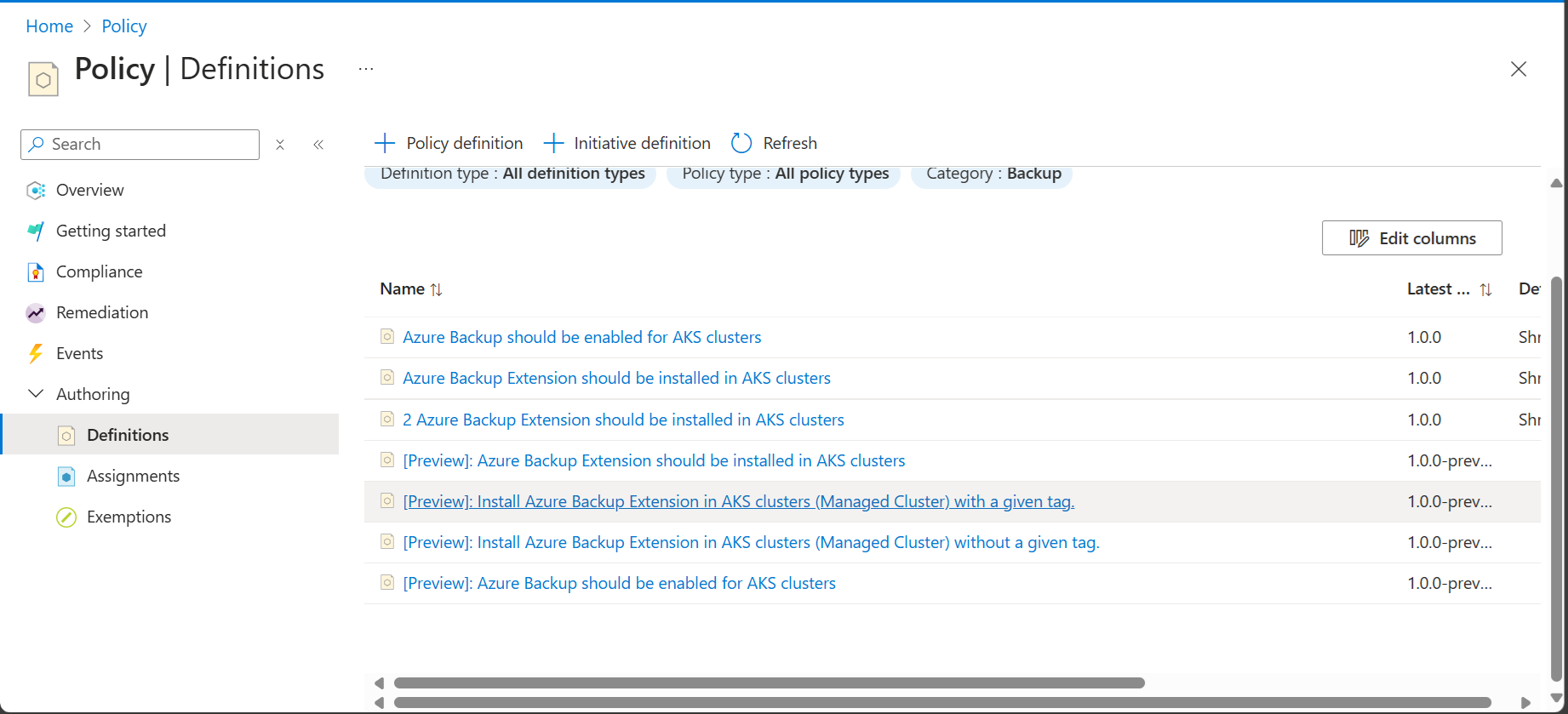1568x714 pixels.
Task: Click the icon beside the 'without a given tag' policy
Action: point(387,541)
